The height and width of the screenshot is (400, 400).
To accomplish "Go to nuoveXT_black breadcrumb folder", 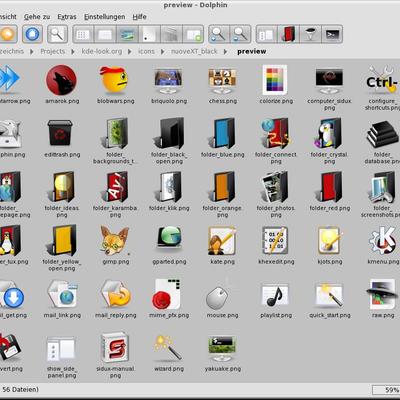I will [194, 51].
